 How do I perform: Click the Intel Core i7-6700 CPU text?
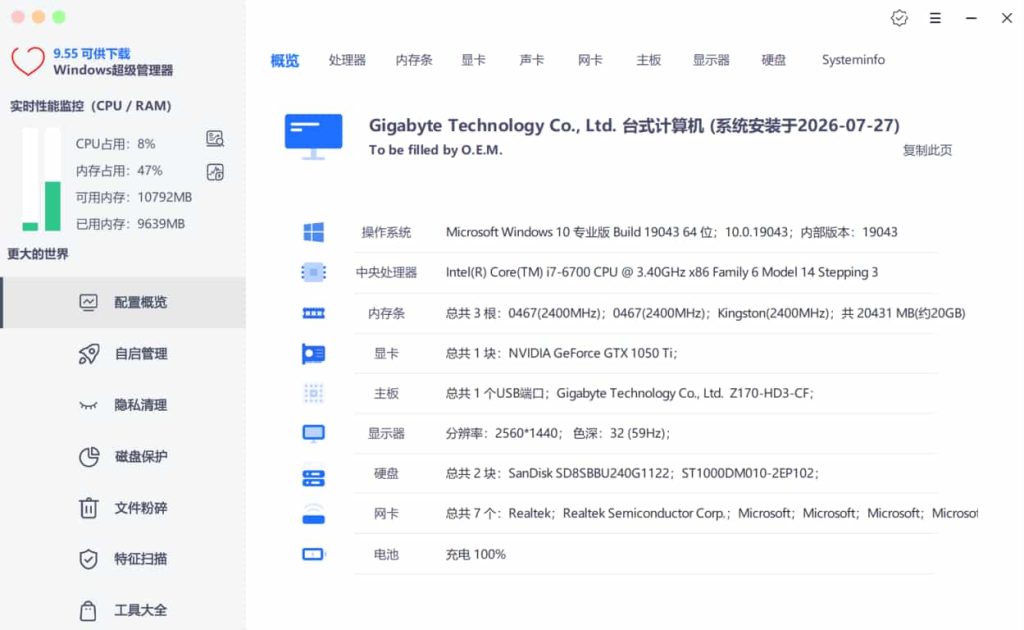click(x=662, y=272)
